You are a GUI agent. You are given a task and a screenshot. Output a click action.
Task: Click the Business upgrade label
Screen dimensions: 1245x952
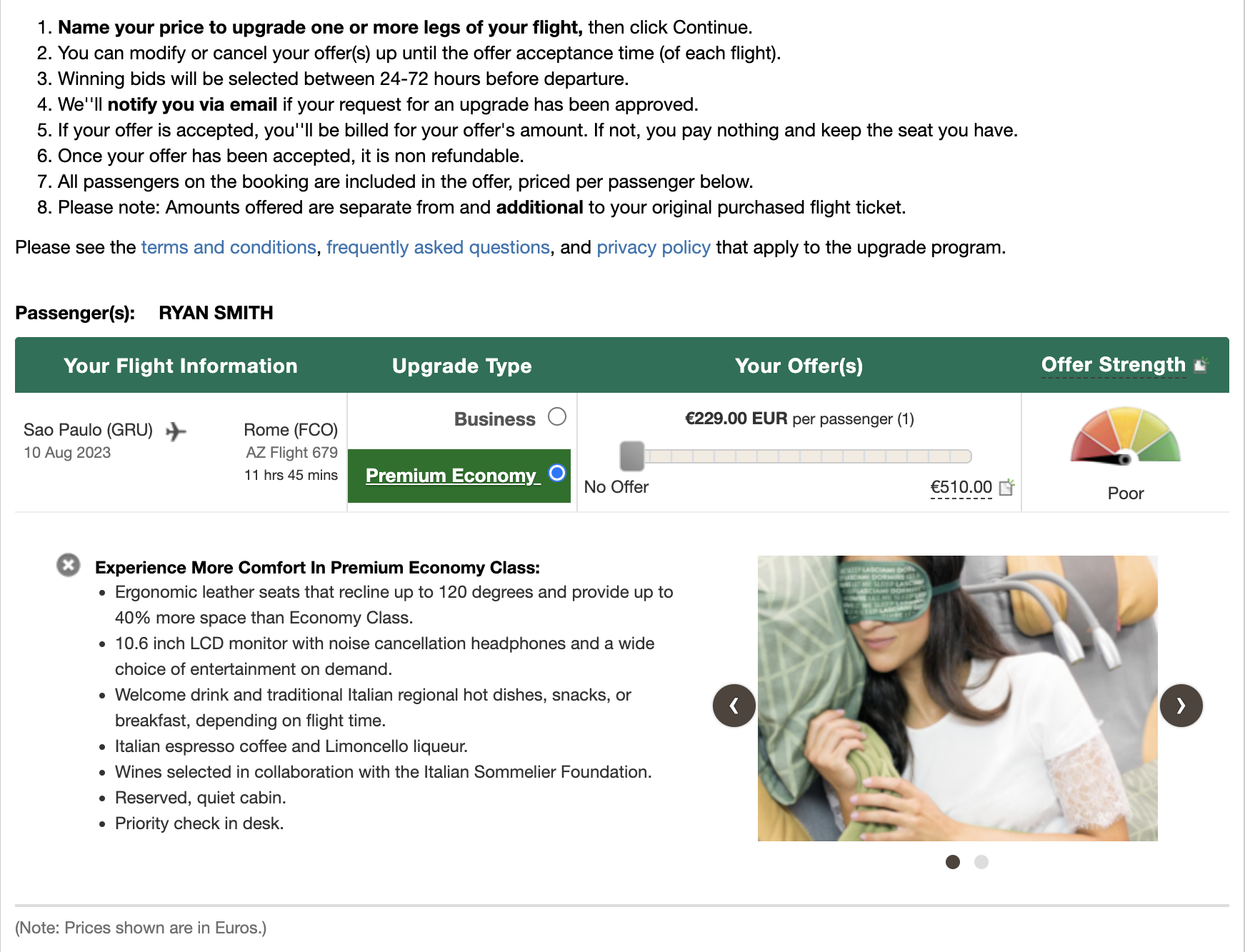(x=495, y=419)
